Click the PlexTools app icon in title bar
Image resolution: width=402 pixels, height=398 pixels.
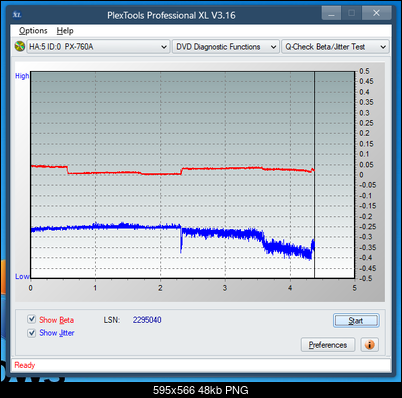[x=17, y=15]
